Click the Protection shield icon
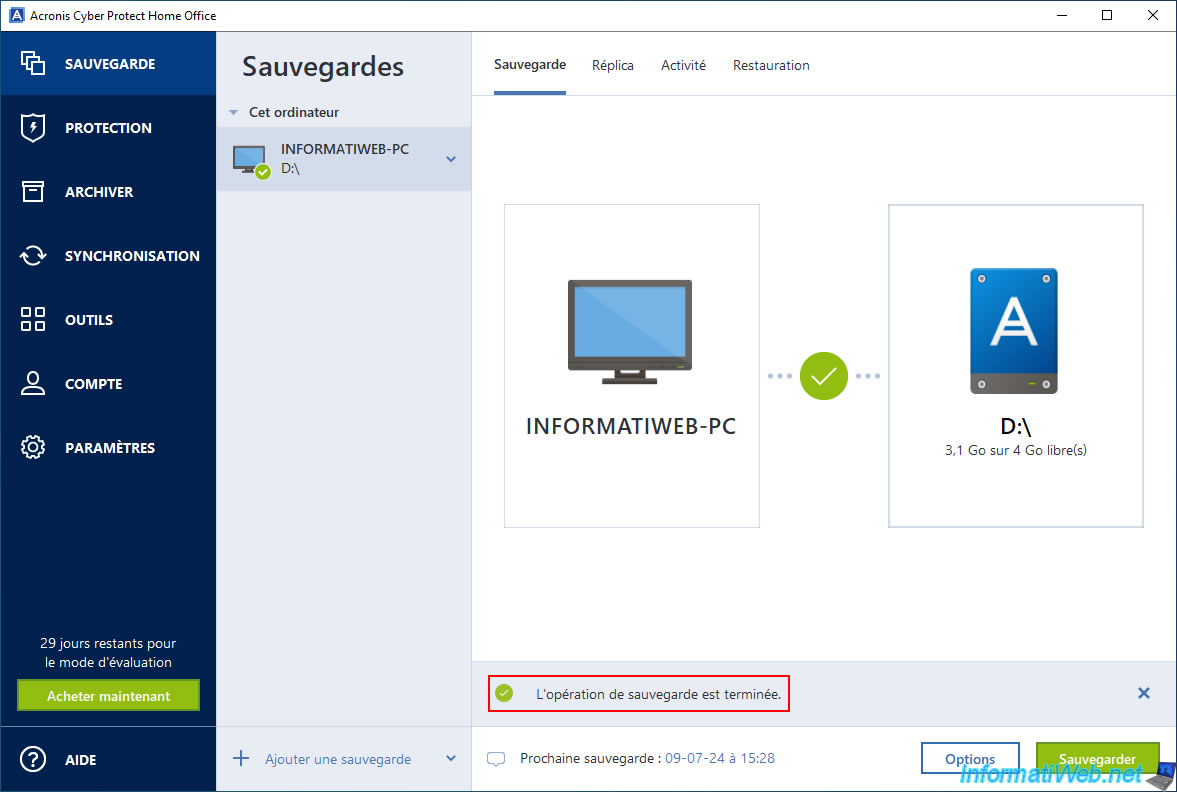Image resolution: width=1177 pixels, height=792 pixels. click(x=32, y=128)
